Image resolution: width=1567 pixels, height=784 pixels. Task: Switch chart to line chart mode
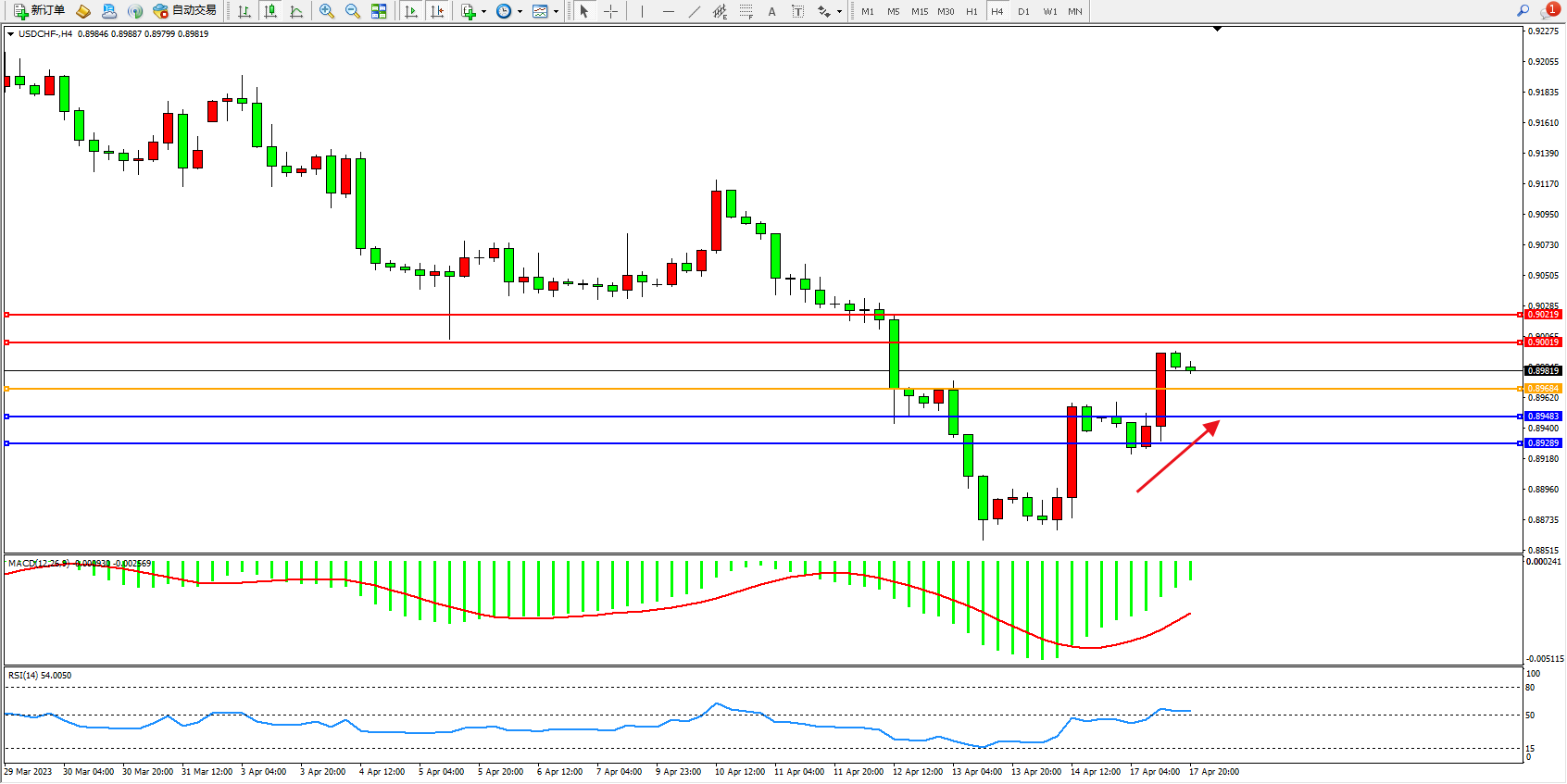coord(296,11)
